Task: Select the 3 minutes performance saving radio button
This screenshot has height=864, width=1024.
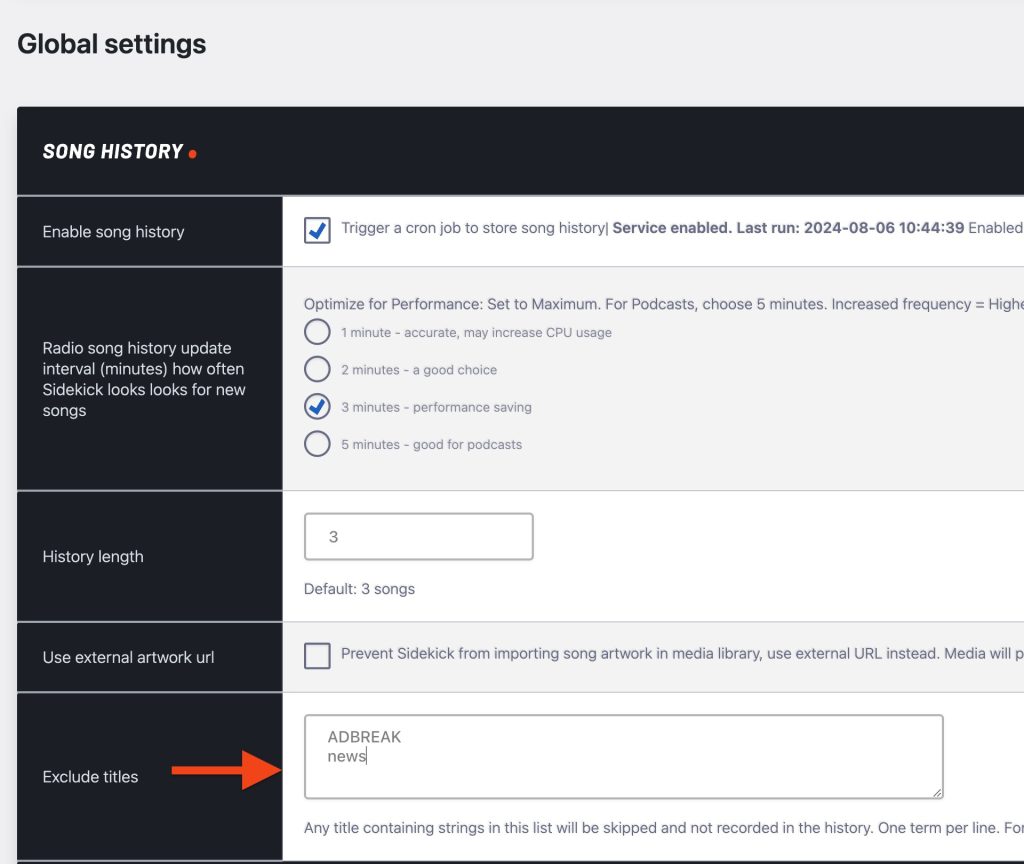Action: coord(317,407)
